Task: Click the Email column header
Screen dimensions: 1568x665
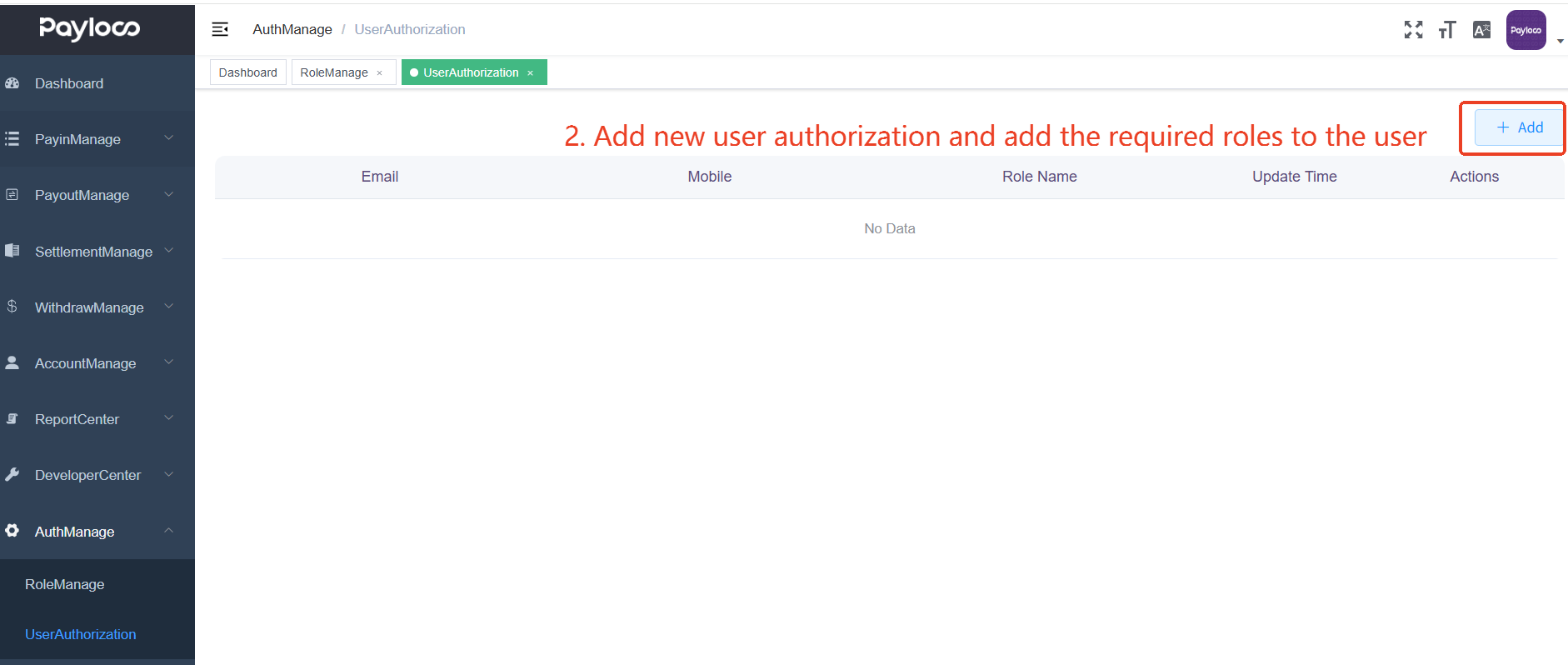Action: (380, 177)
